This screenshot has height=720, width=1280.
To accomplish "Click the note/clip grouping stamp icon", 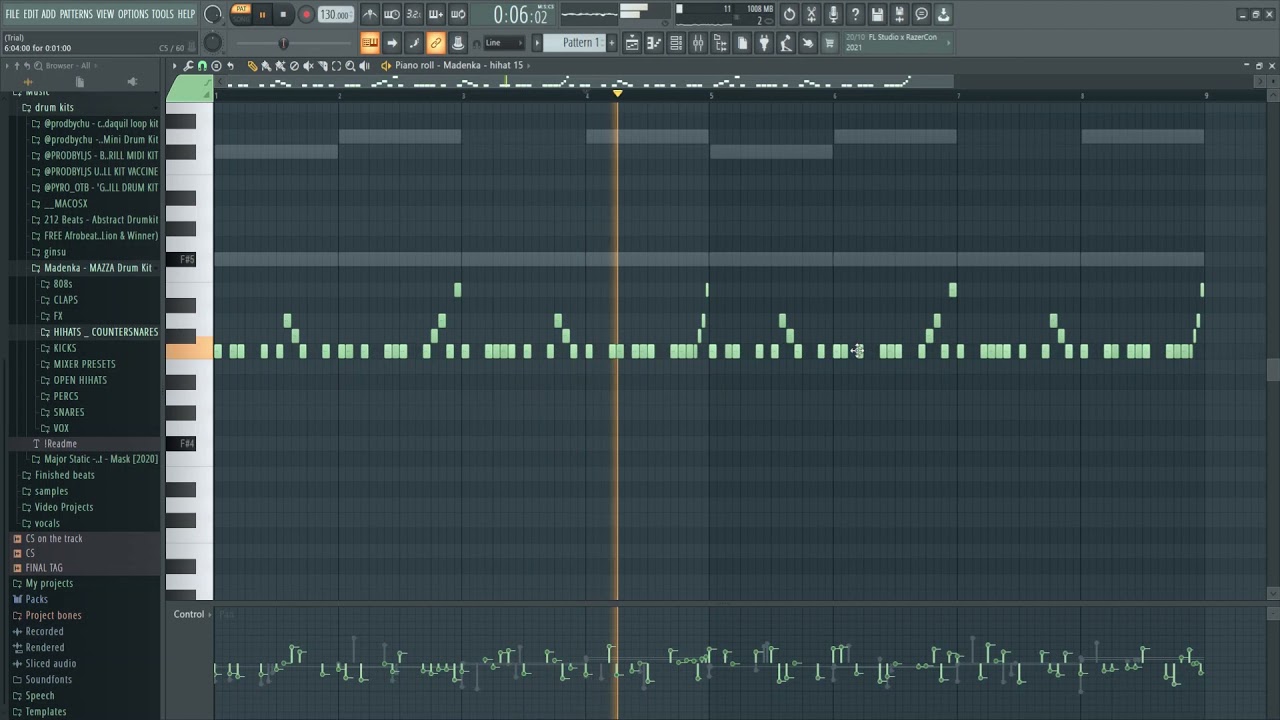I will [x=458, y=43].
